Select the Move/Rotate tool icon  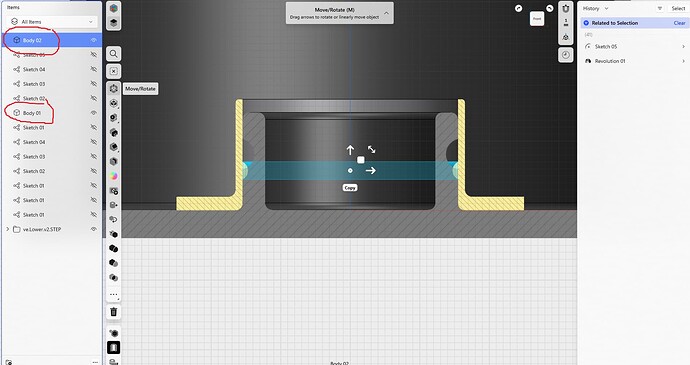pos(114,88)
